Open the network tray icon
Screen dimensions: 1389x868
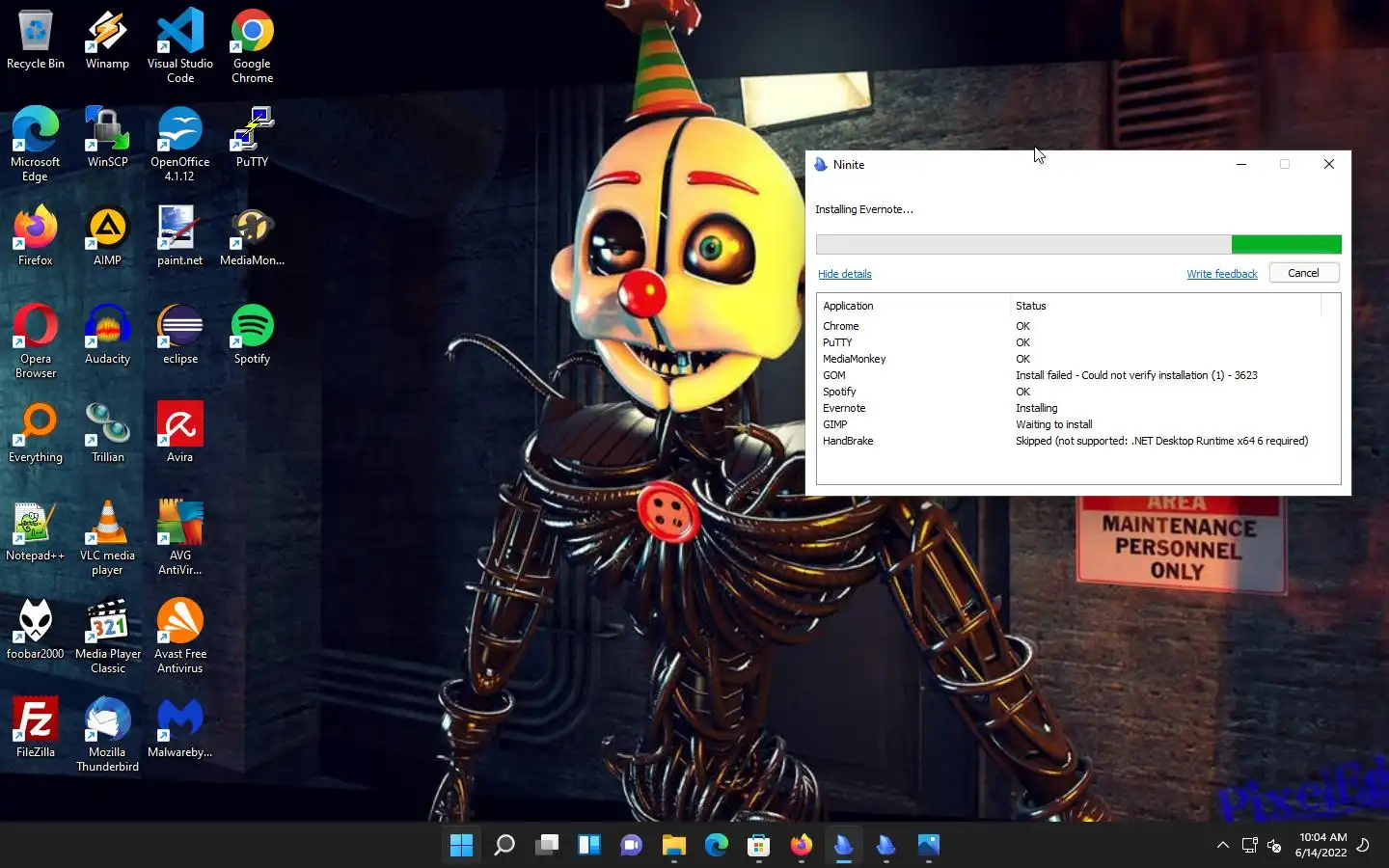[1249, 846]
